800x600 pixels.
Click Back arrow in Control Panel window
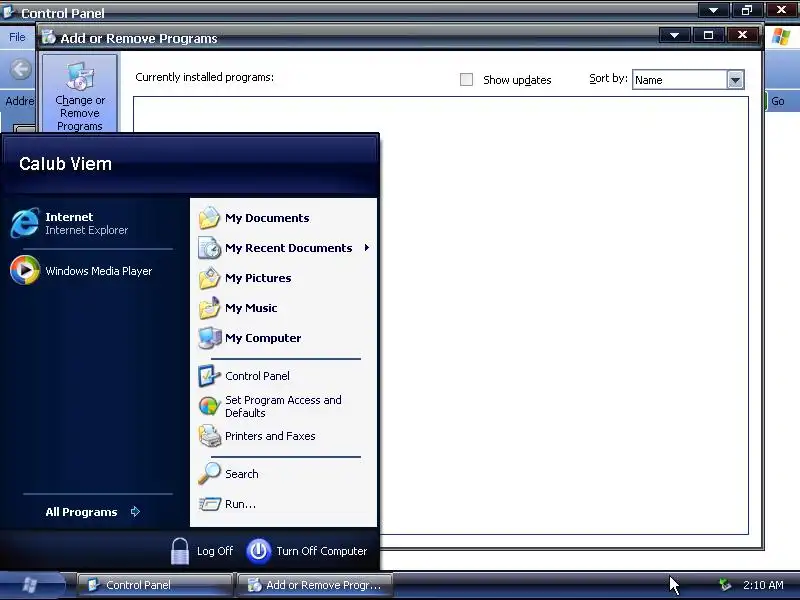tap(21, 69)
